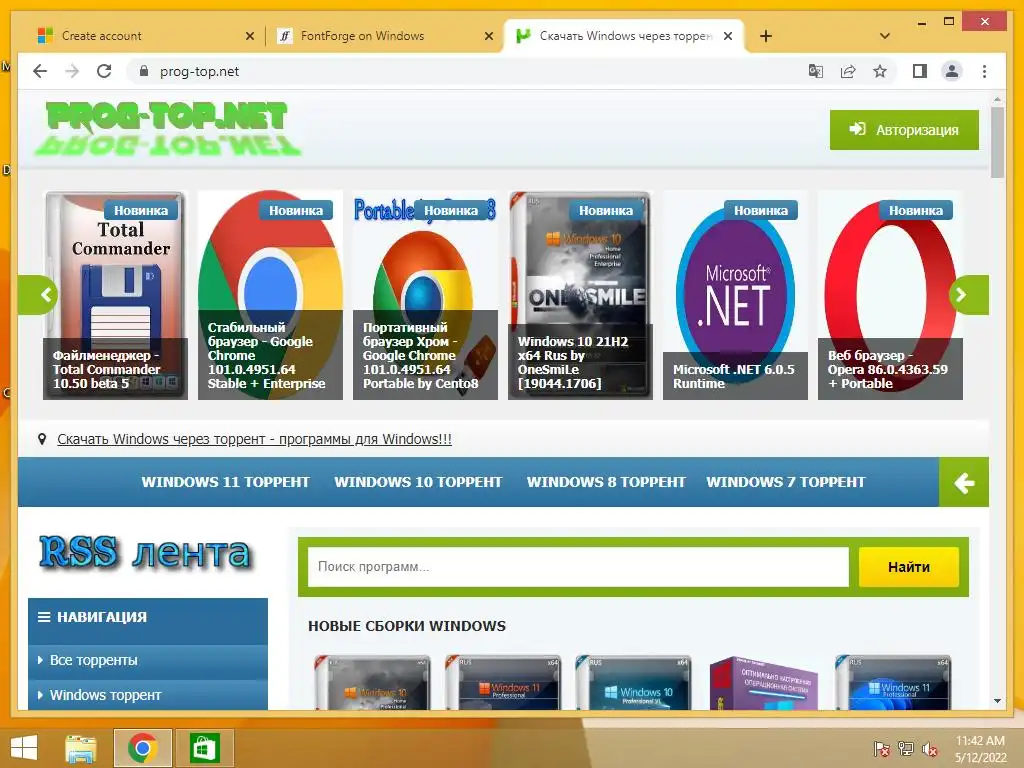
Task: Open Windows 10 Professional VL blue thumbnail
Action: pyautogui.click(x=633, y=683)
